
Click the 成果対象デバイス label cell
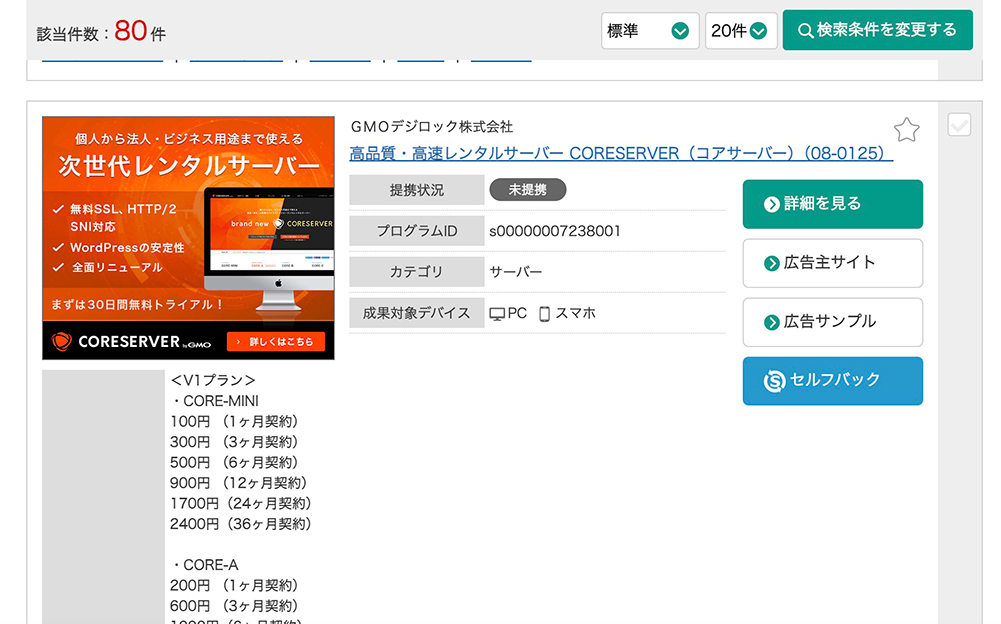(x=417, y=313)
